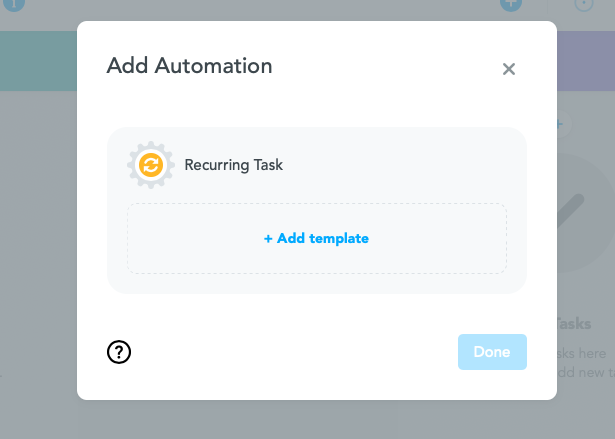615x439 pixels.
Task: Click the partially hidden Tasks heading
Action: 574,324
